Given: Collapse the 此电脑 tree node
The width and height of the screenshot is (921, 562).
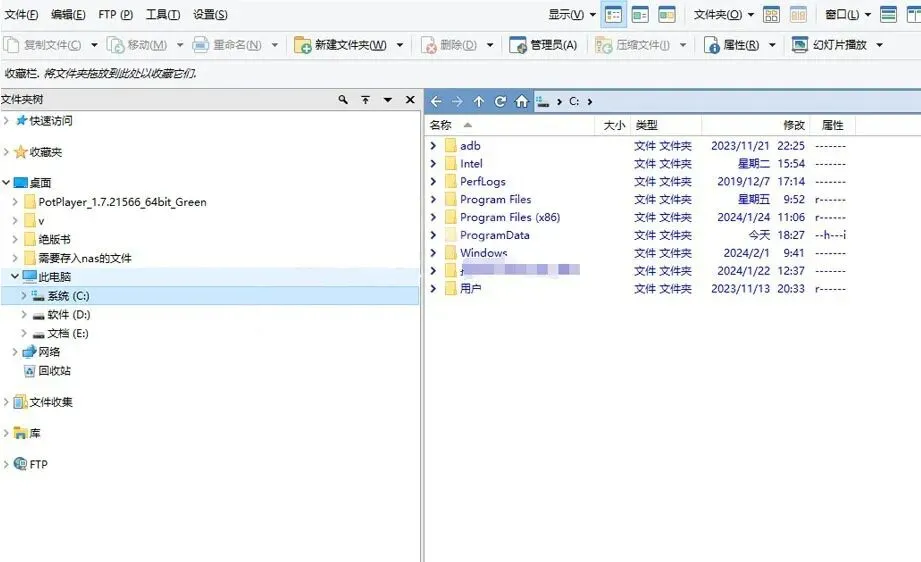Looking at the screenshot, I should (x=15, y=277).
